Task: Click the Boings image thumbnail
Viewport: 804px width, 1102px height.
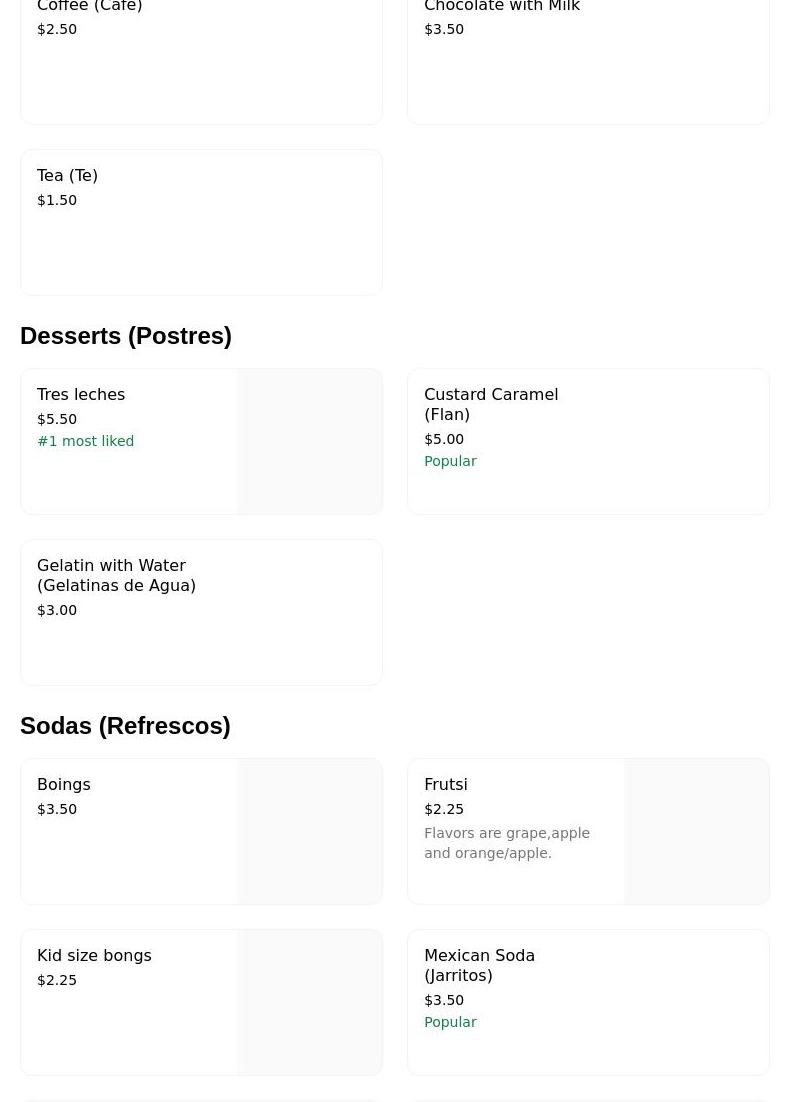Action: tap(310, 832)
